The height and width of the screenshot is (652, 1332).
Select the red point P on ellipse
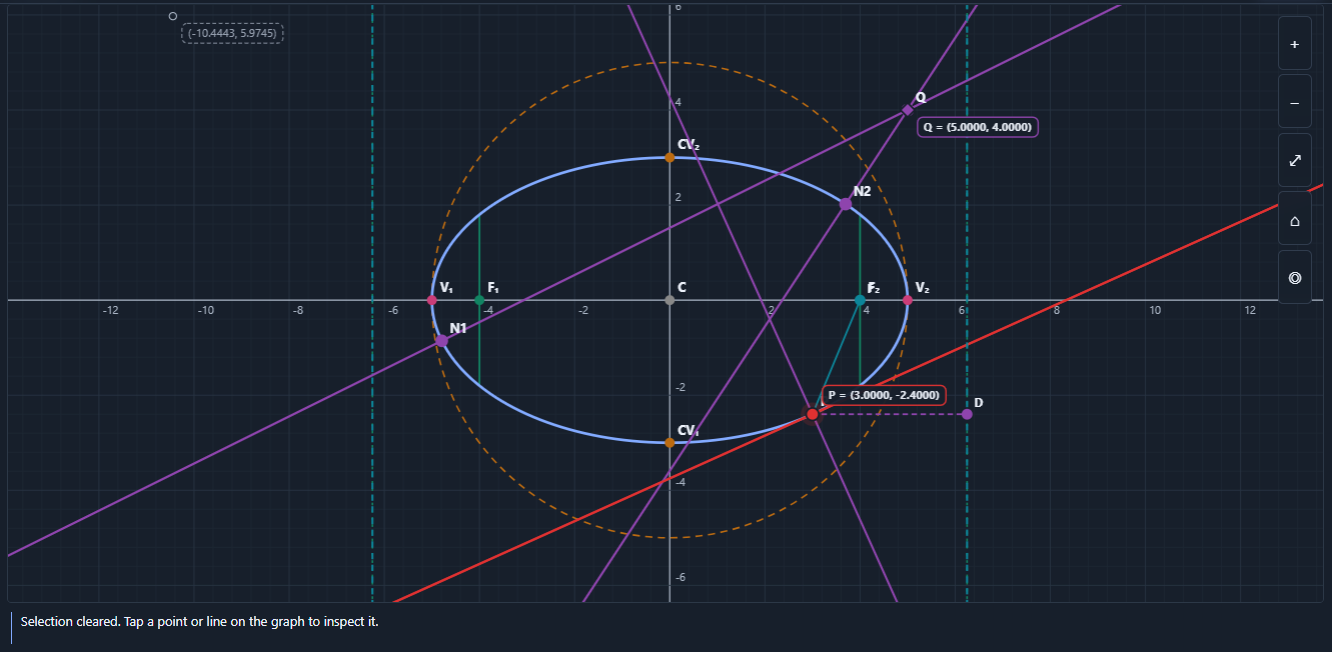pyautogui.click(x=812, y=414)
